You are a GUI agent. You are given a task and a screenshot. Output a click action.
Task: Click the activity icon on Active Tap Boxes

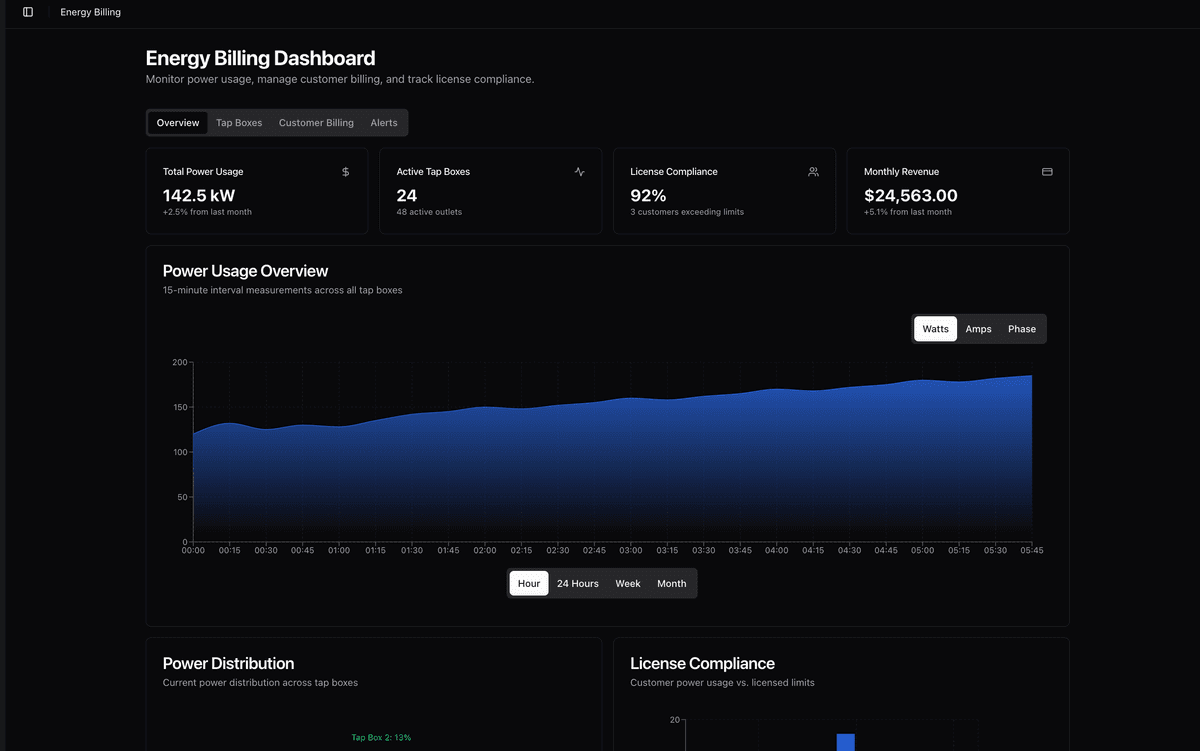click(x=579, y=171)
